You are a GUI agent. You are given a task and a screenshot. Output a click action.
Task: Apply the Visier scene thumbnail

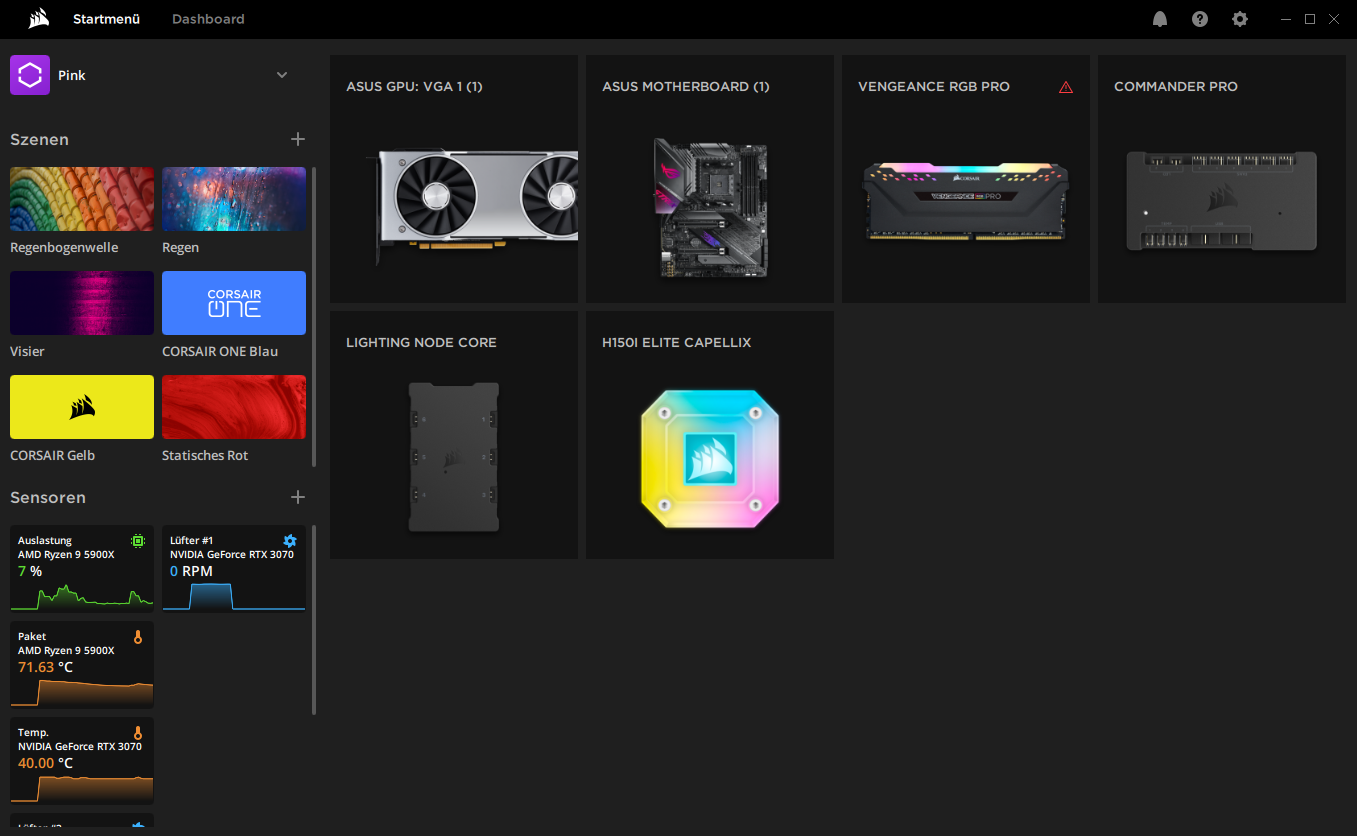[82, 303]
